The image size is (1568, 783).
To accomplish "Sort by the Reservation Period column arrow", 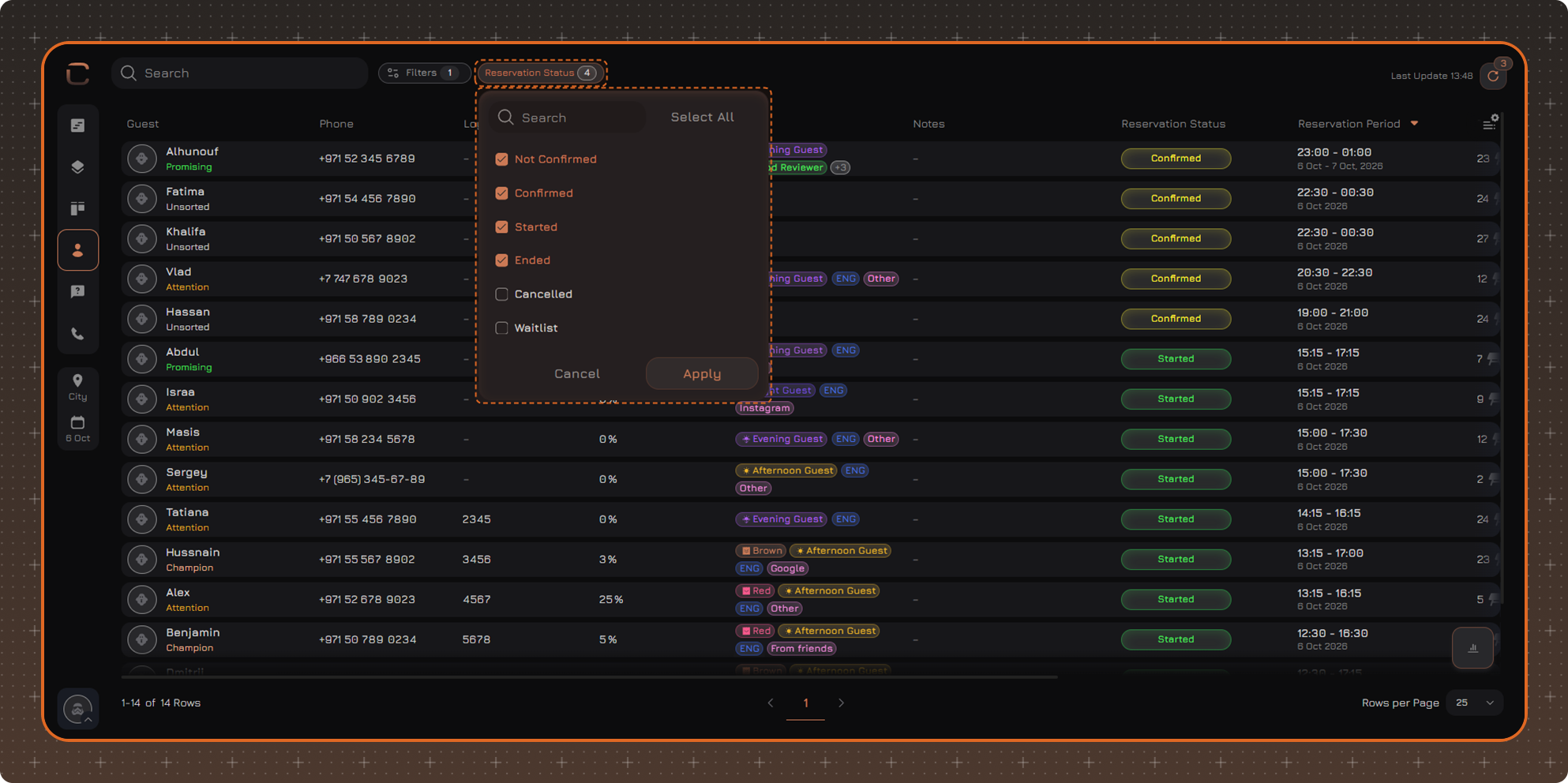I will pyautogui.click(x=1414, y=123).
